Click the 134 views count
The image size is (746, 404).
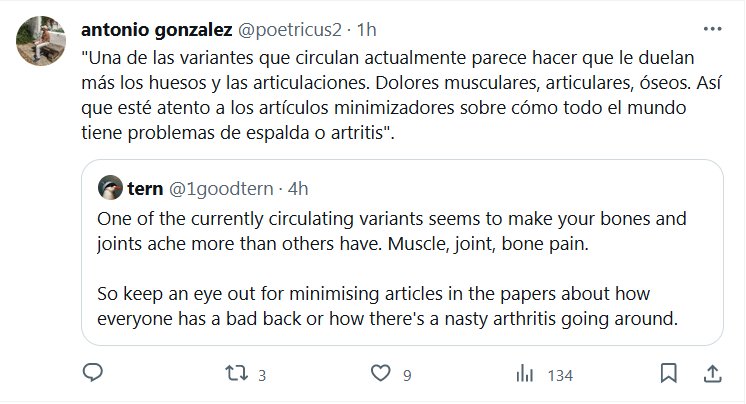tap(559, 376)
